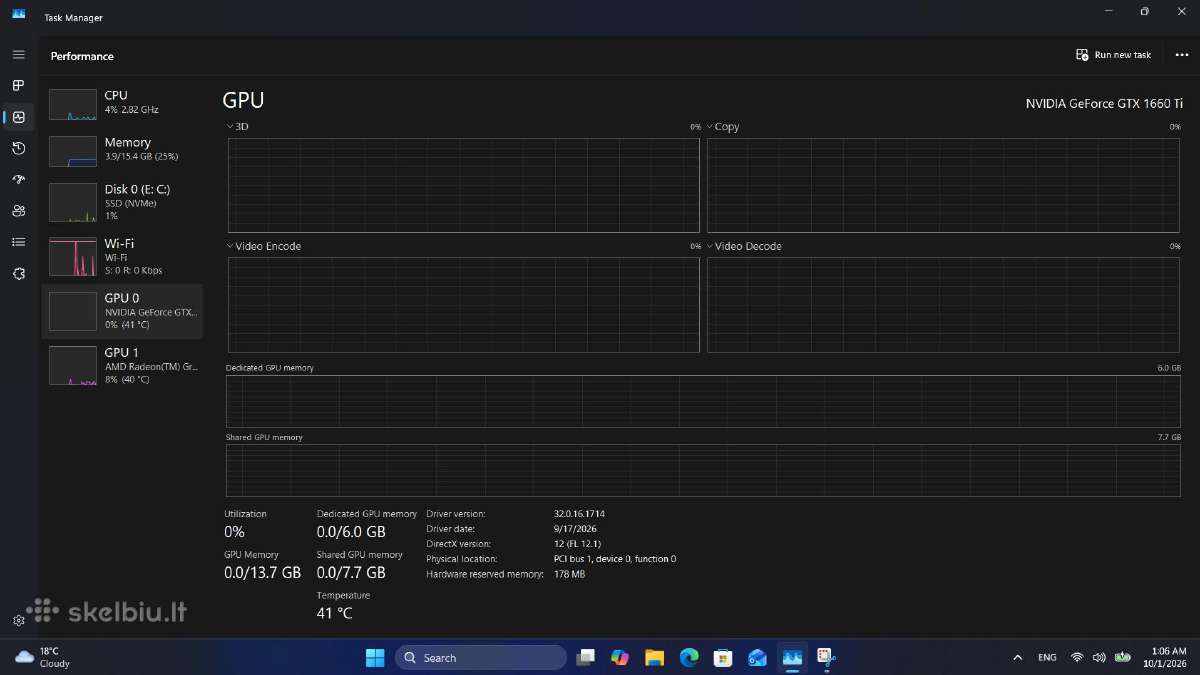Open Copilot from the taskbar
1200x675 pixels.
(620, 657)
